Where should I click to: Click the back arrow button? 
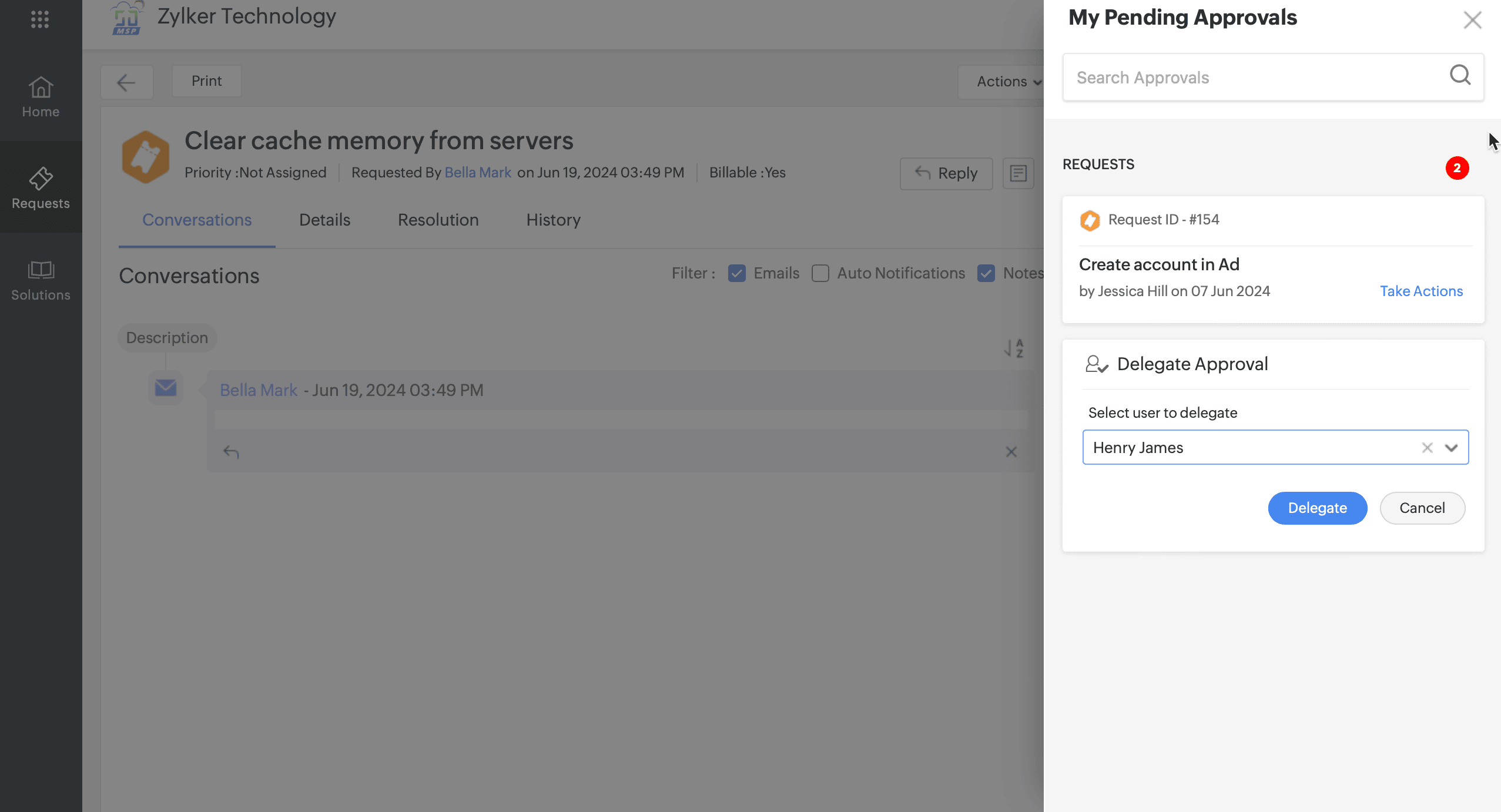pos(126,82)
